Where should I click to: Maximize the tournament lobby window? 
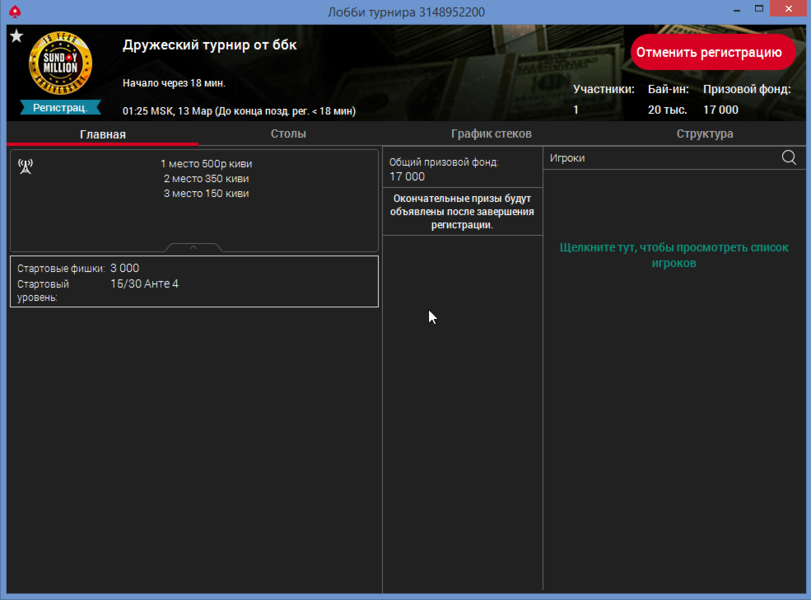[758, 11]
